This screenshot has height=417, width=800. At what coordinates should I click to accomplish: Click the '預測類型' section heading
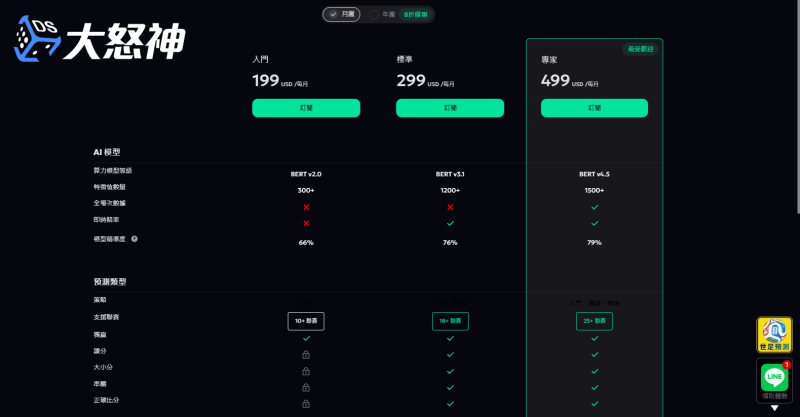click(x=110, y=282)
